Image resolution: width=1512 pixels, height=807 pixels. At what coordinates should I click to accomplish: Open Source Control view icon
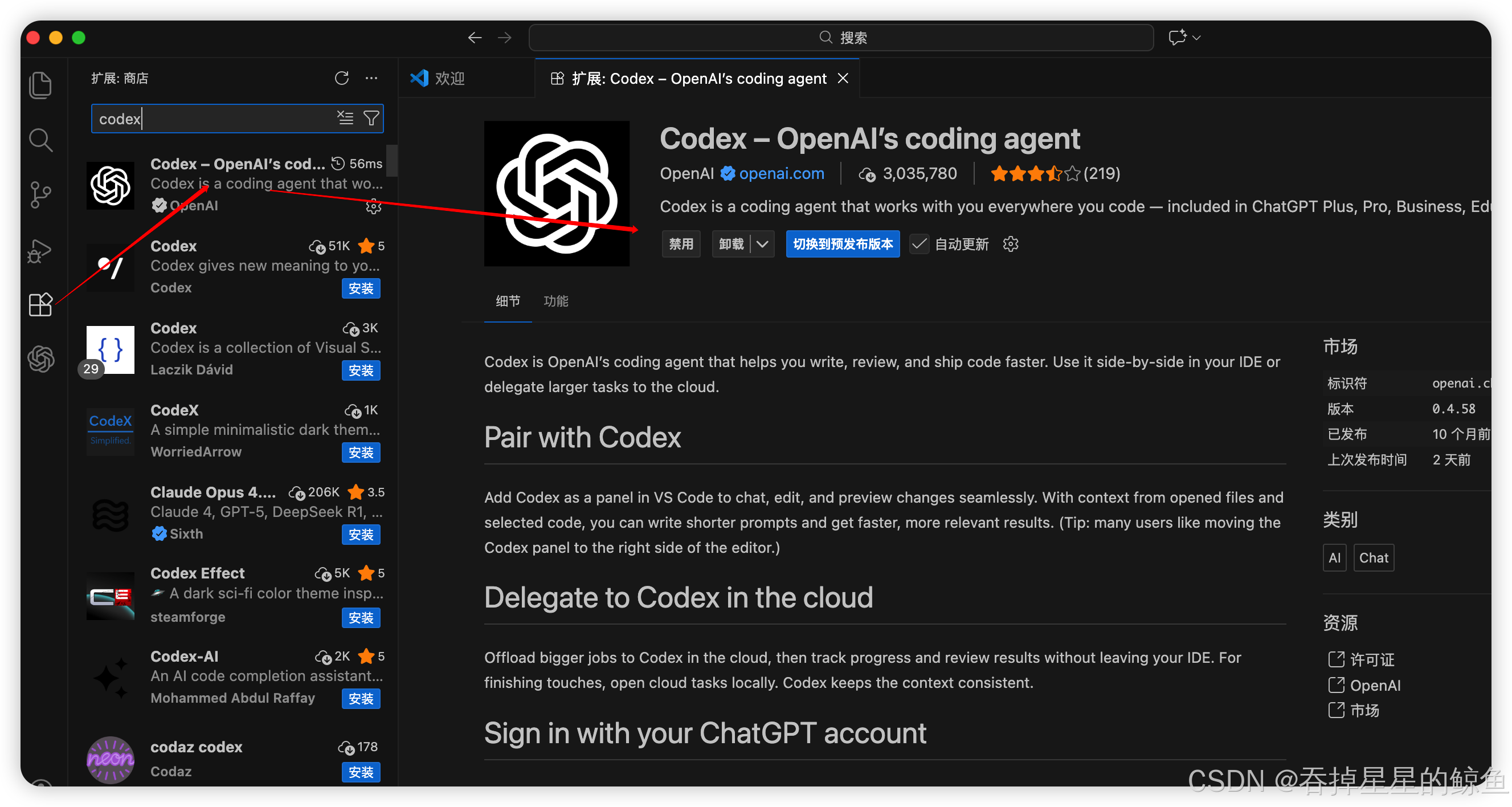40,194
